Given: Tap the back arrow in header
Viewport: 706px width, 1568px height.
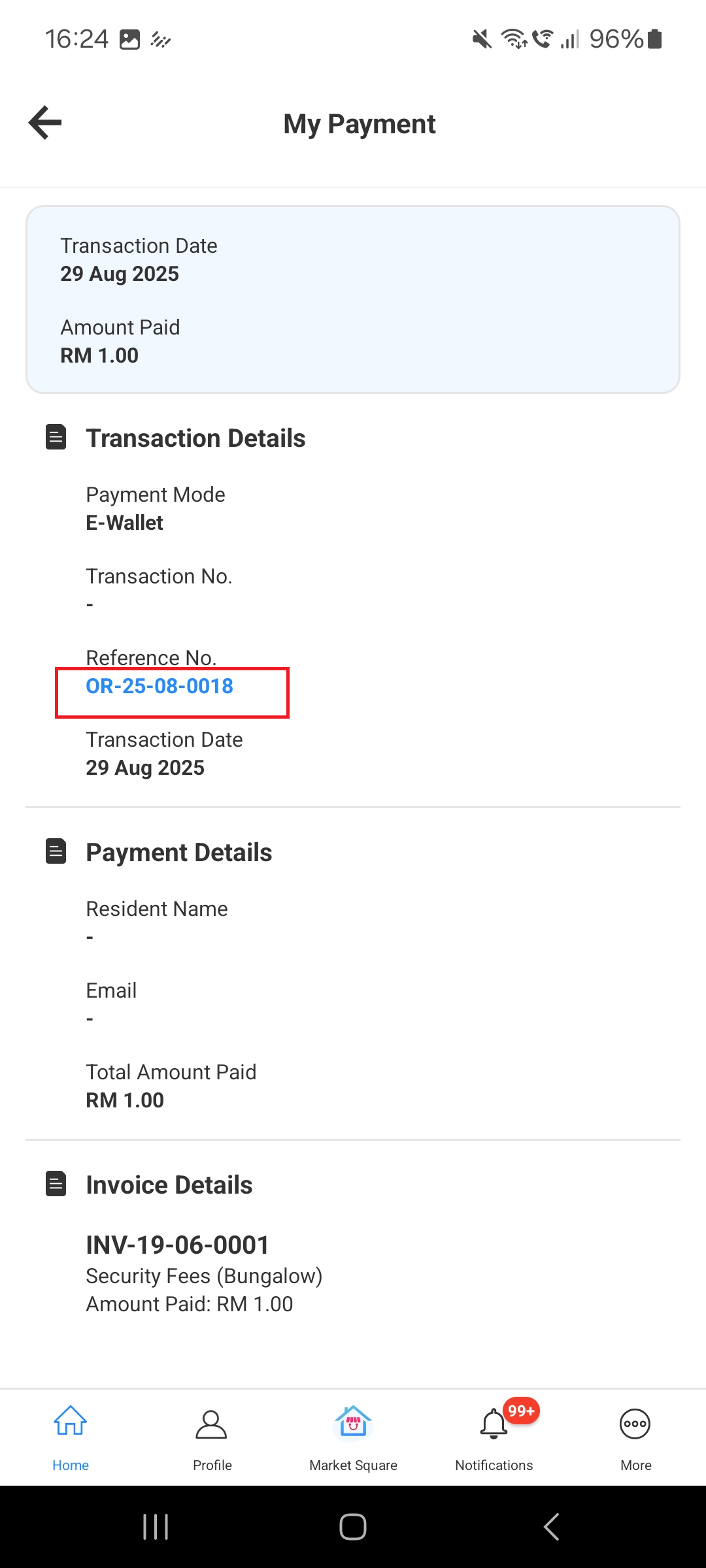Looking at the screenshot, I should pos(45,123).
